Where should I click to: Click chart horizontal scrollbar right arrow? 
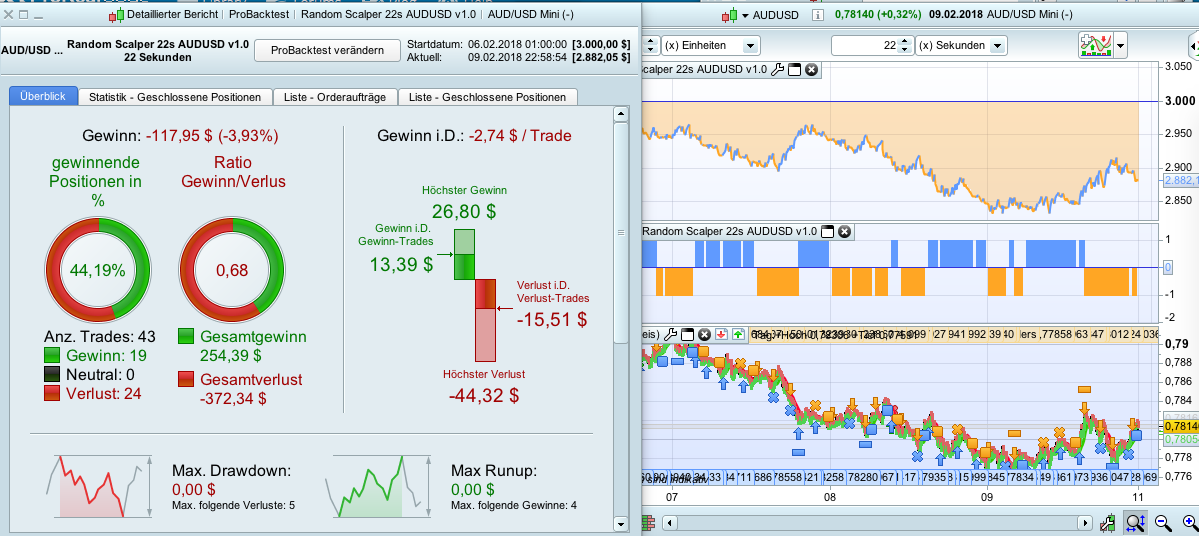click(x=1085, y=524)
